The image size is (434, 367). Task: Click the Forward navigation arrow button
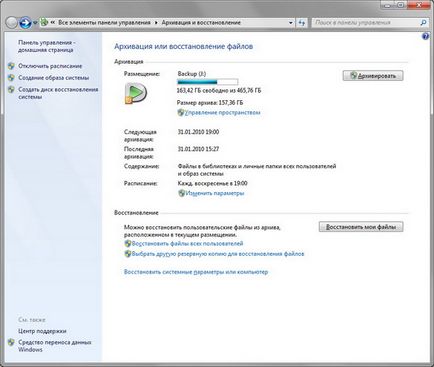(x=25, y=23)
